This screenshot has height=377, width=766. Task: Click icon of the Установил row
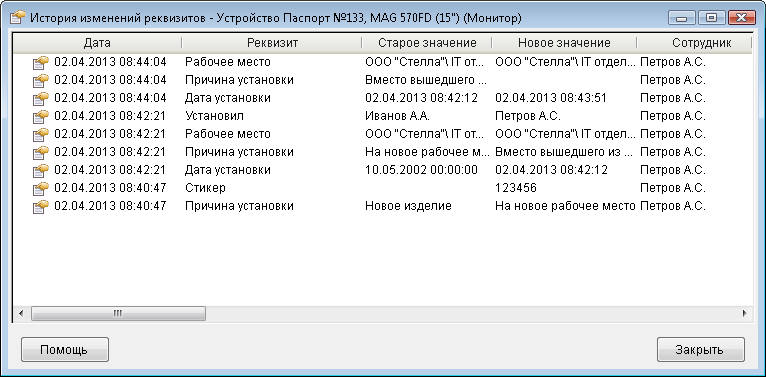(41, 116)
